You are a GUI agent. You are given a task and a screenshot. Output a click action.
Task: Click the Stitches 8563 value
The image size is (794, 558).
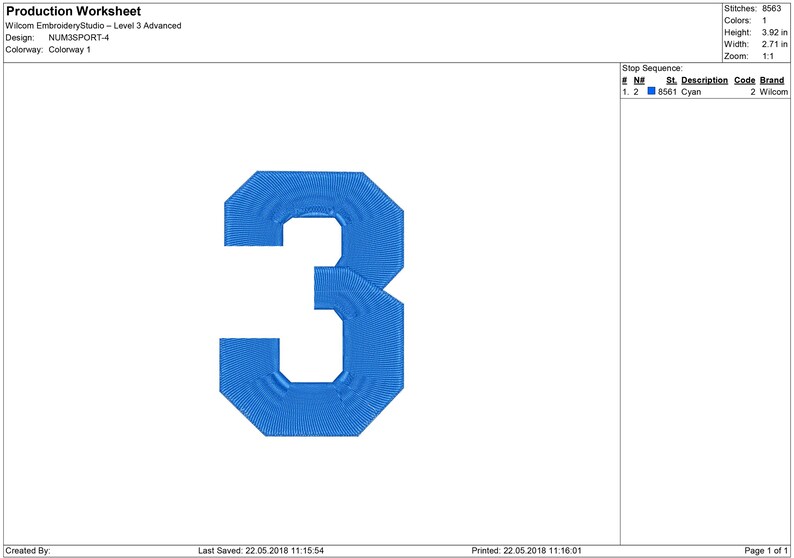[x=772, y=8]
